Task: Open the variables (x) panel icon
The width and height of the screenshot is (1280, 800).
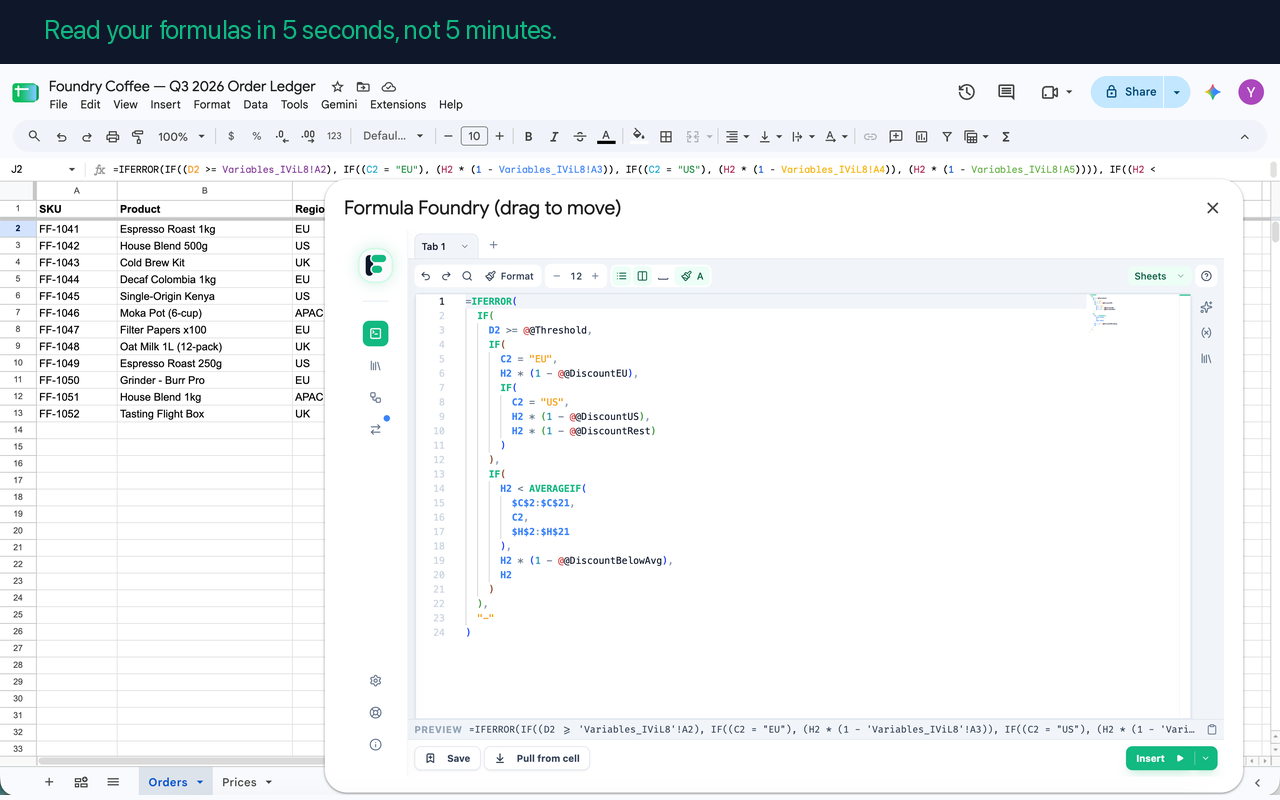Action: tap(1206, 333)
